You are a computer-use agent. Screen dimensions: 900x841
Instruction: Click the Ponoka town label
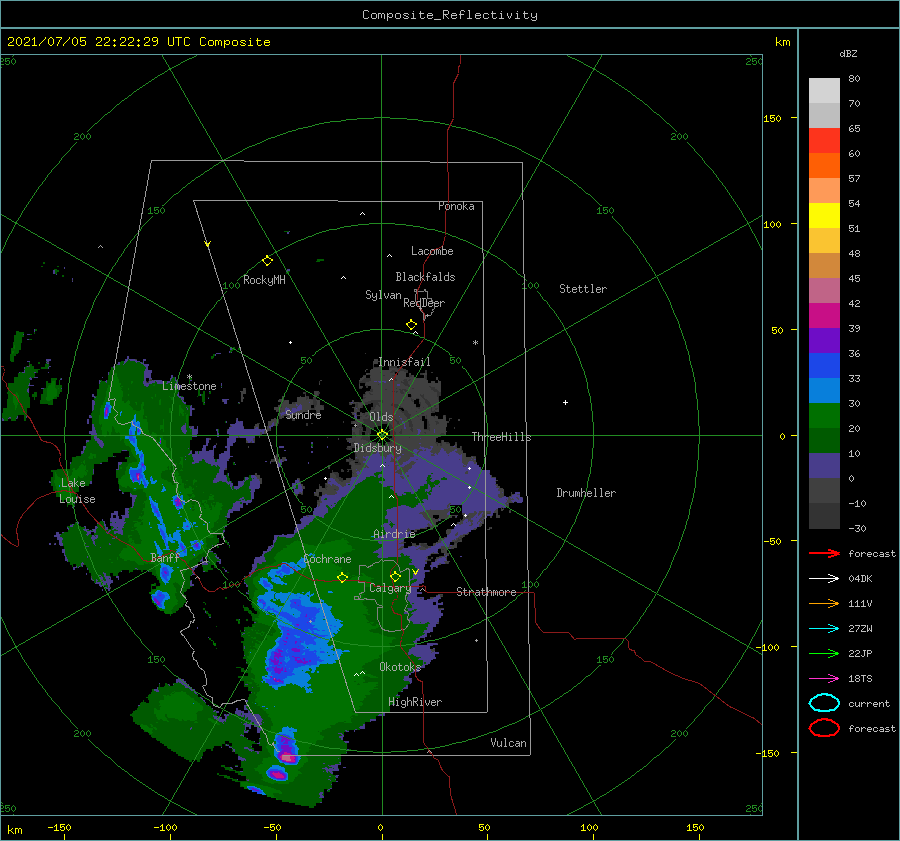point(456,206)
